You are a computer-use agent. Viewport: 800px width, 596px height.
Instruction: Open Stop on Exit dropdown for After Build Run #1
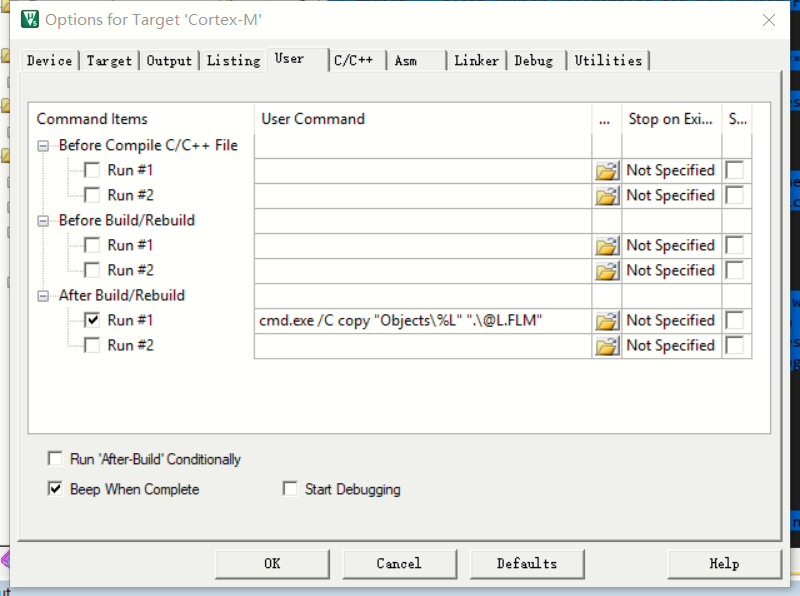pos(671,320)
